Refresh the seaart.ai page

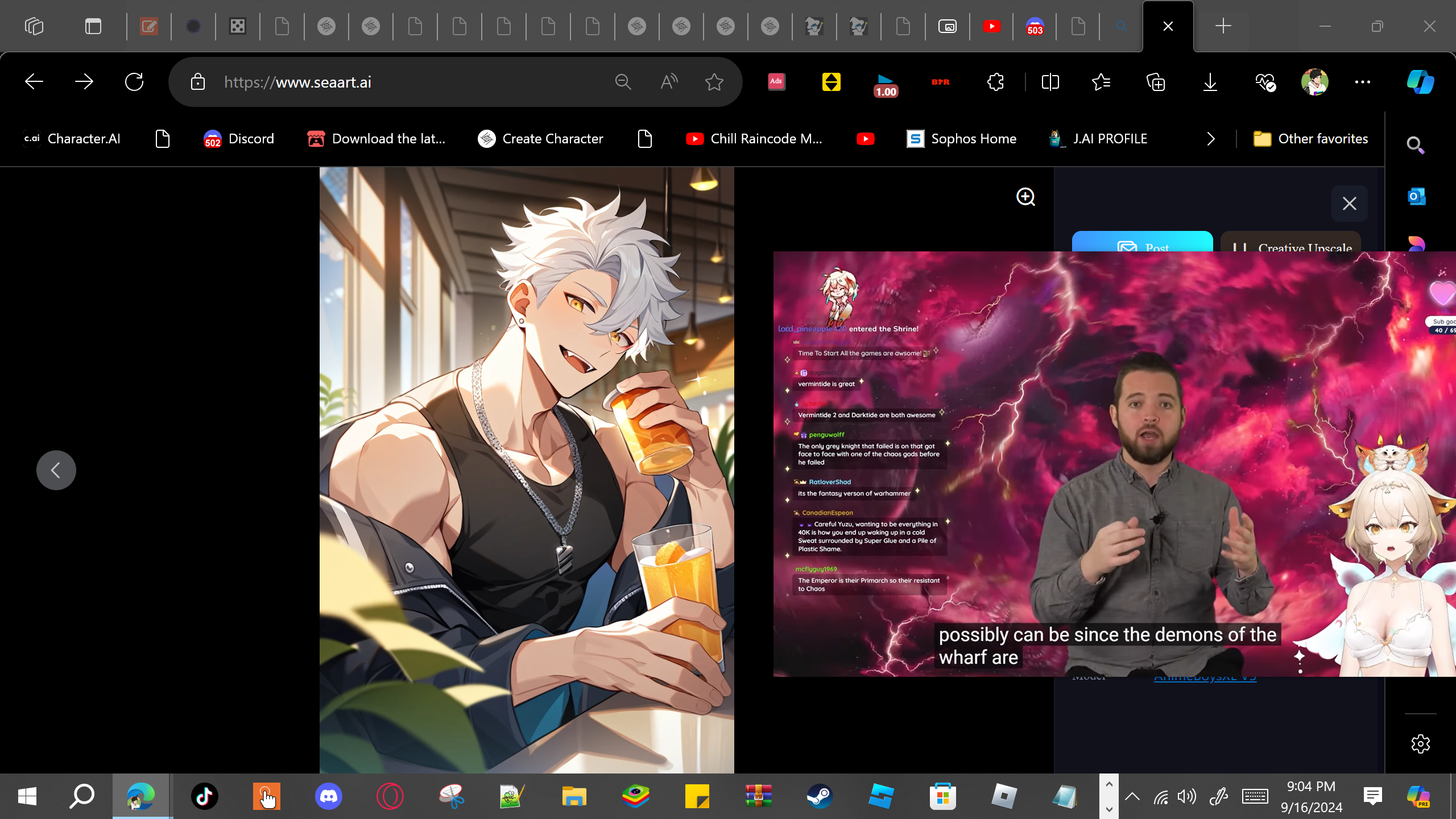pyautogui.click(x=134, y=82)
